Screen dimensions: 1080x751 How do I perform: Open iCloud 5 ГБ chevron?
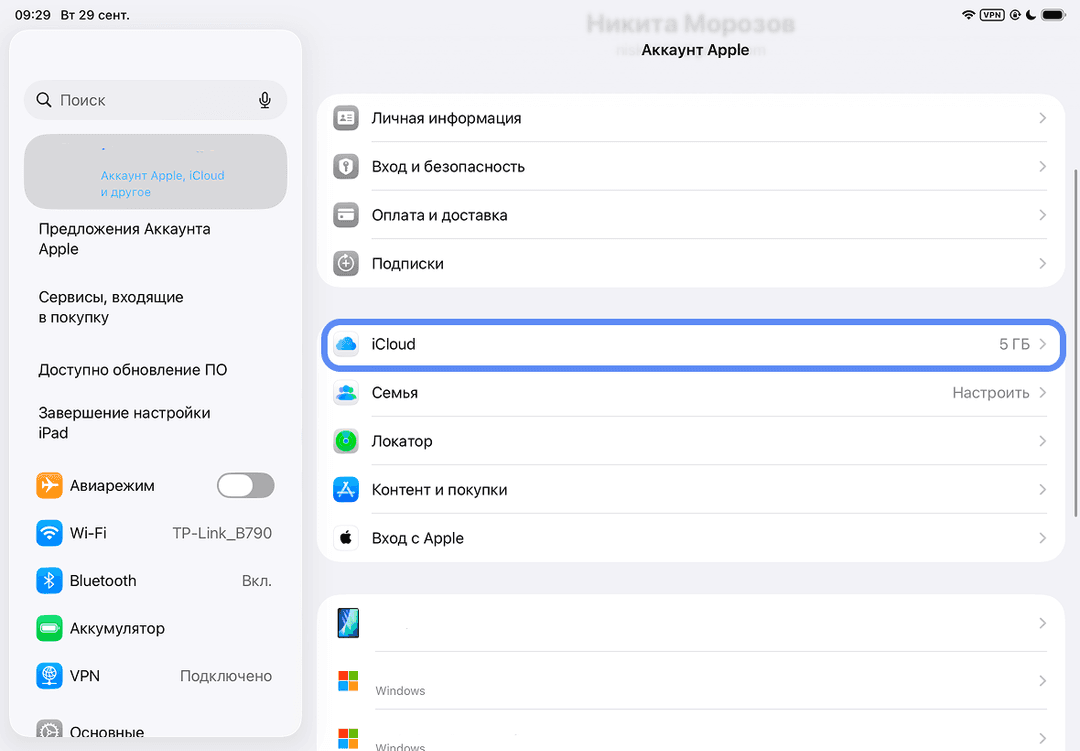(1042, 344)
